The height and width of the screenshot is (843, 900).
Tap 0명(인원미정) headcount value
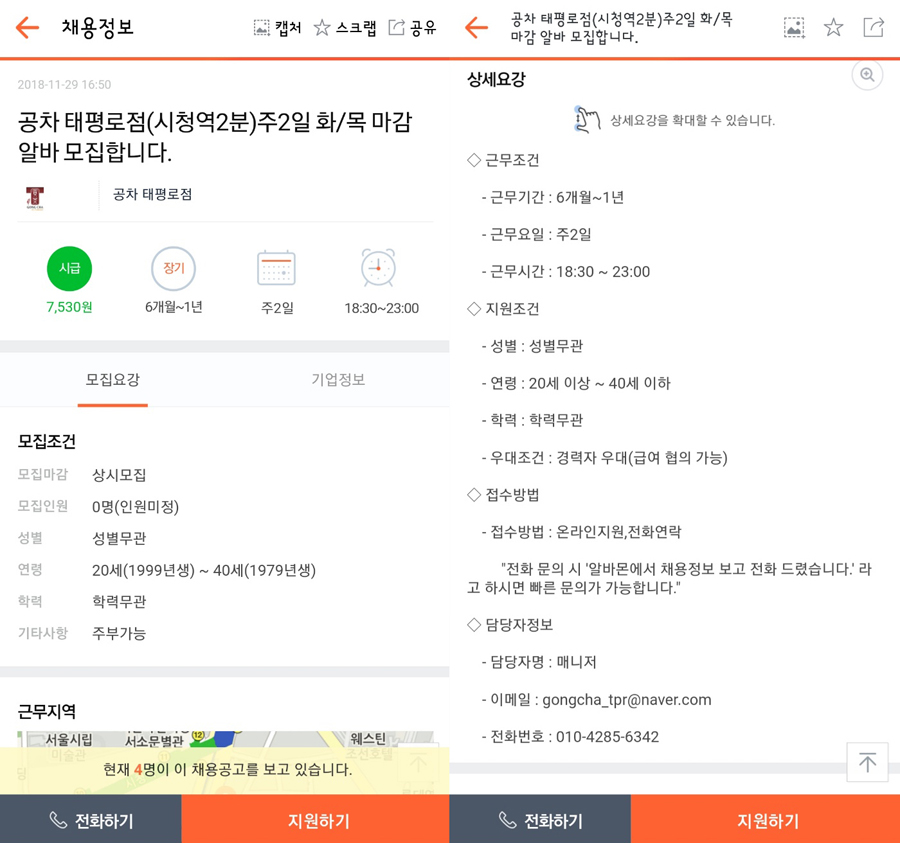(135, 507)
